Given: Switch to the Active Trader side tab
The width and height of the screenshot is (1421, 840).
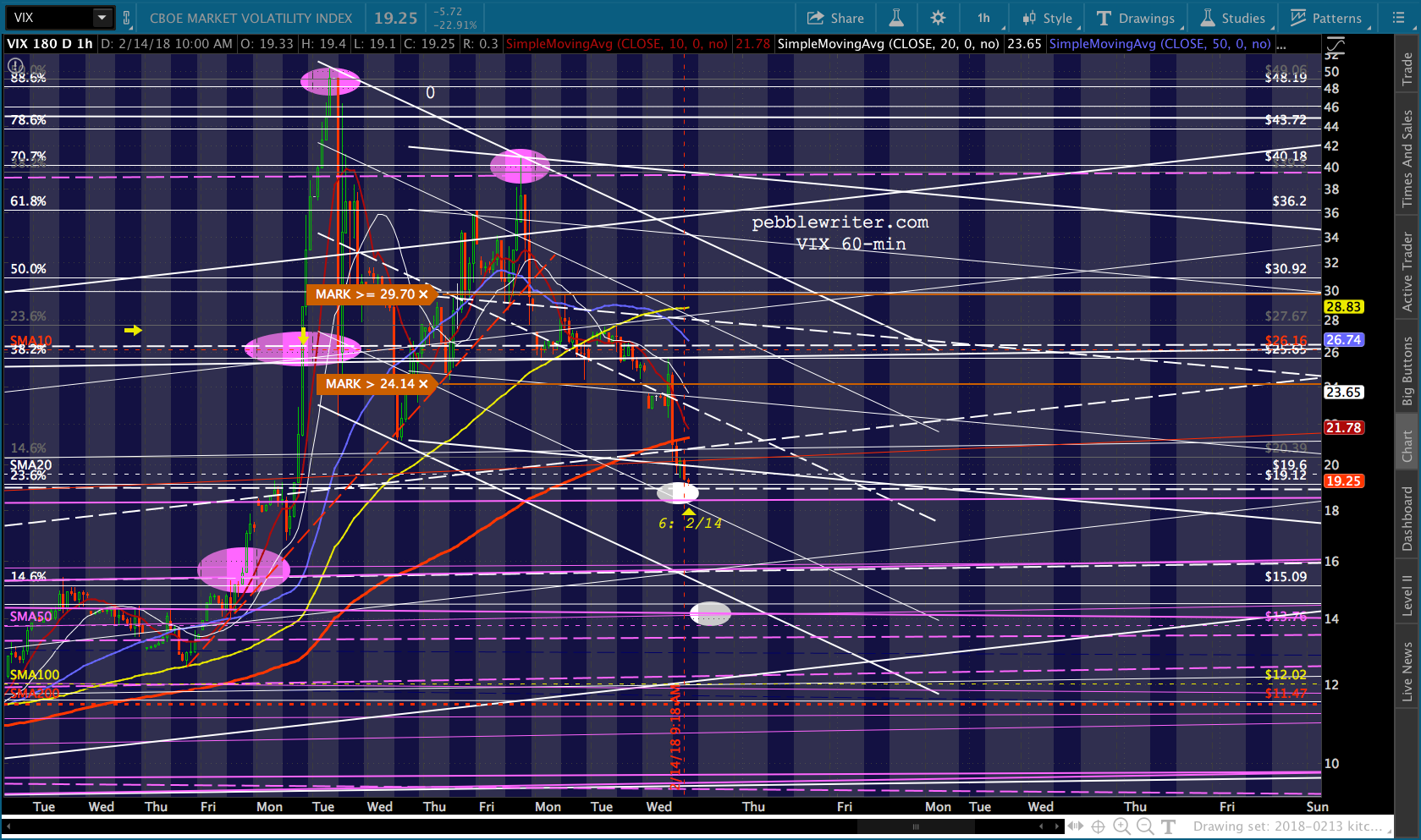Looking at the screenshot, I should coord(1407,272).
